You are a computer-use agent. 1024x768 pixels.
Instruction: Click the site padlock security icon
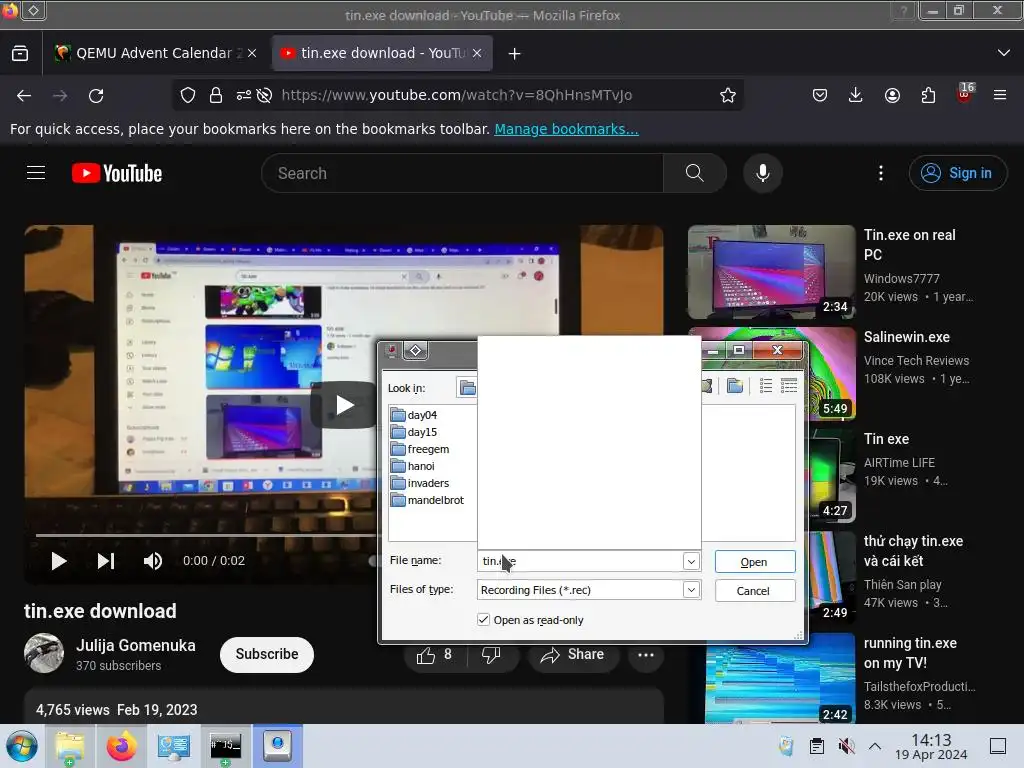click(x=216, y=95)
